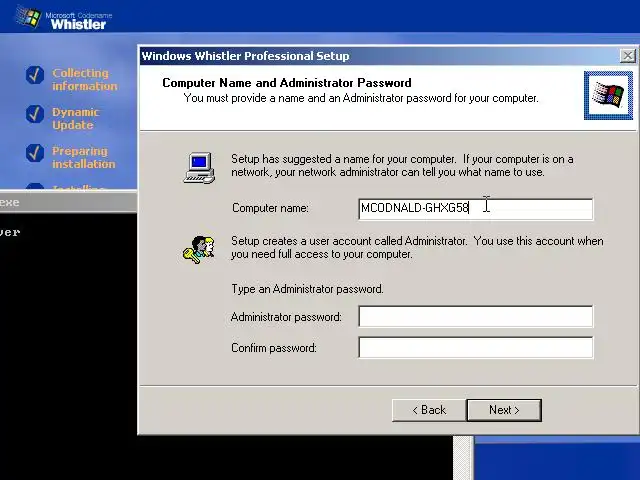Click the 'Confirm password:' label
Image resolution: width=640 pixels, height=480 pixels.
[274, 348]
